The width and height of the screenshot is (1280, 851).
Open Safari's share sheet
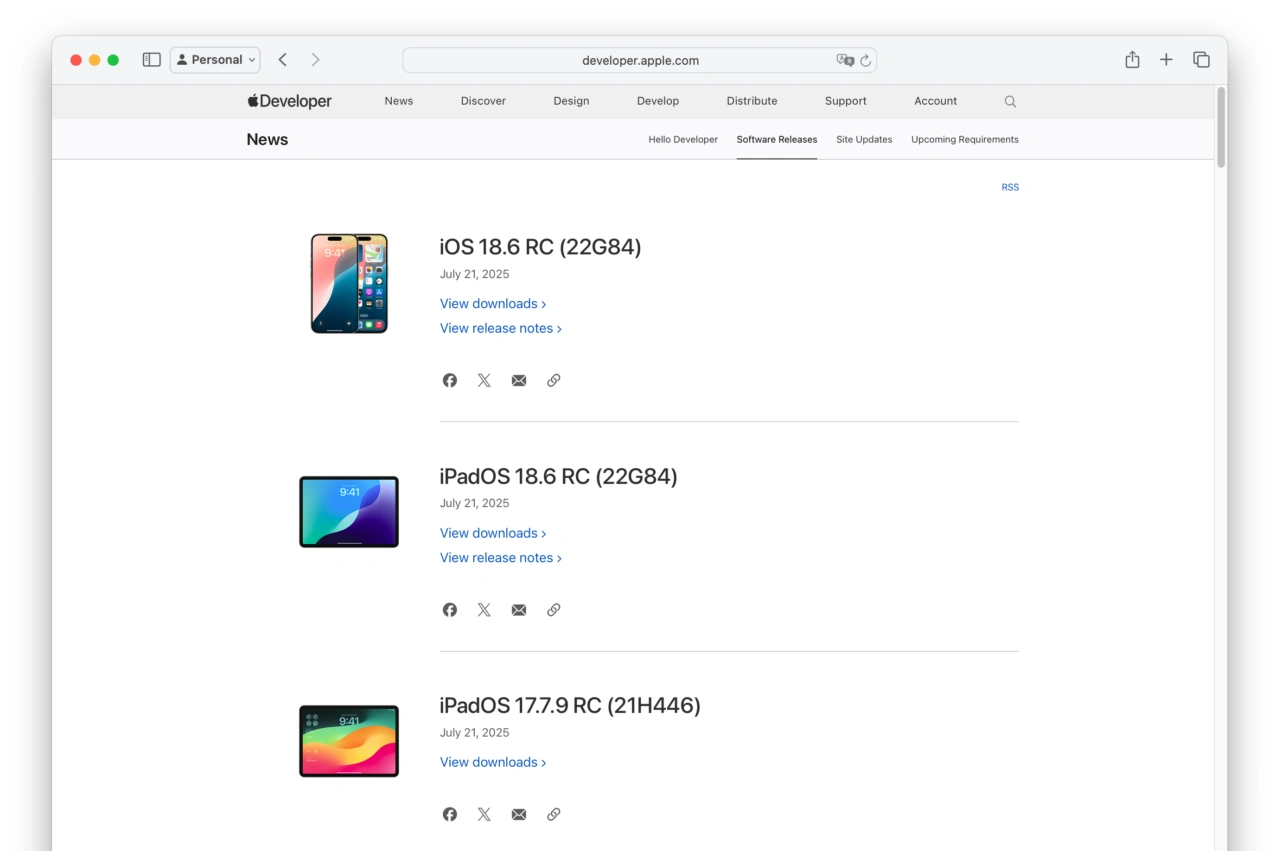1131,59
